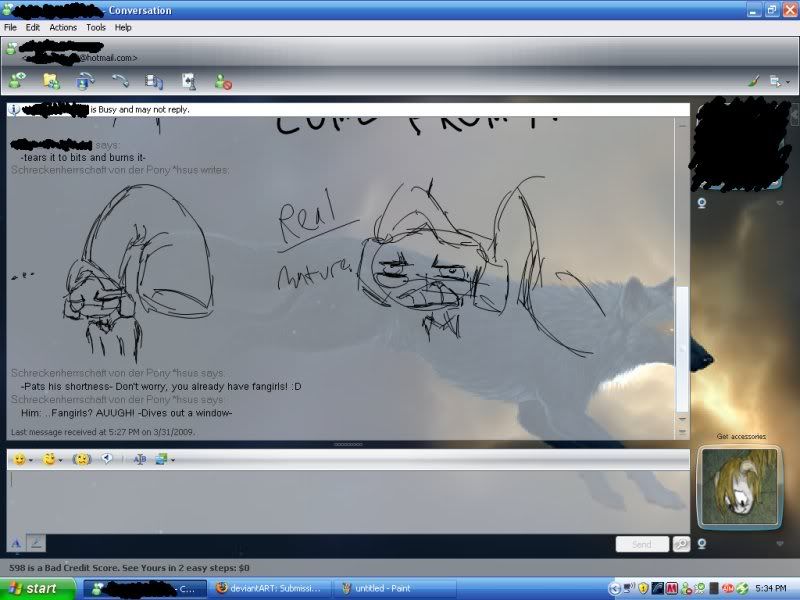Click the voice clip button
This screenshot has height=600, width=800.
tap(107, 459)
